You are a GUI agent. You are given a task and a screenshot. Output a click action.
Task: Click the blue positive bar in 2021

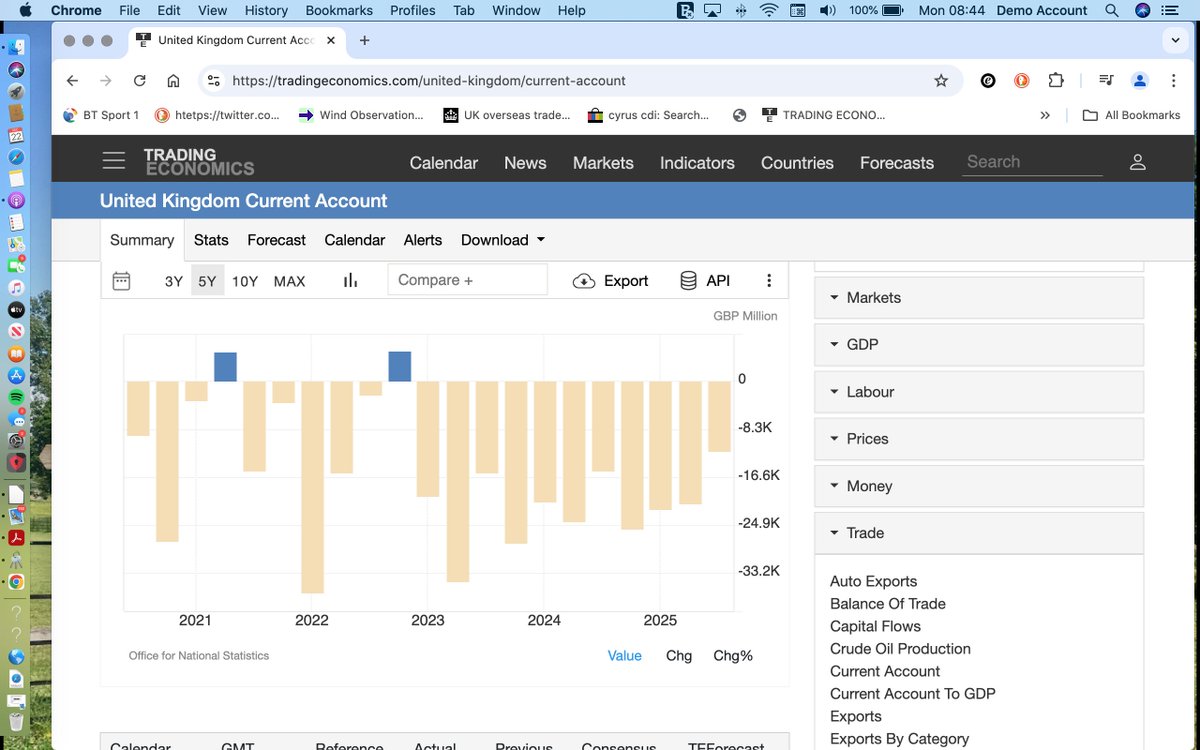coord(226,366)
